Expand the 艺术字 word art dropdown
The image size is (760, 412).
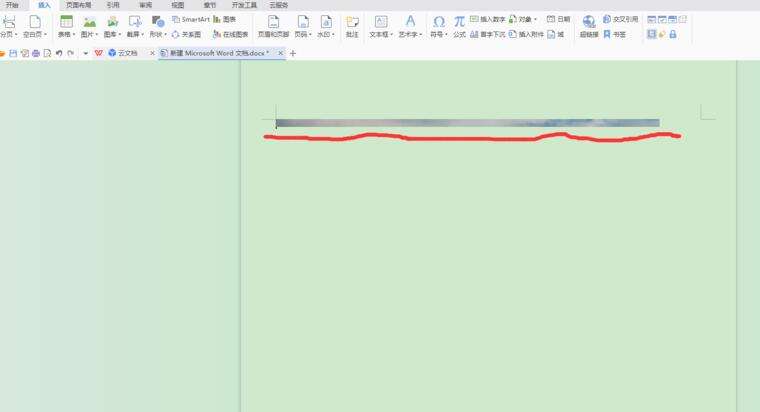pos(420,35)
